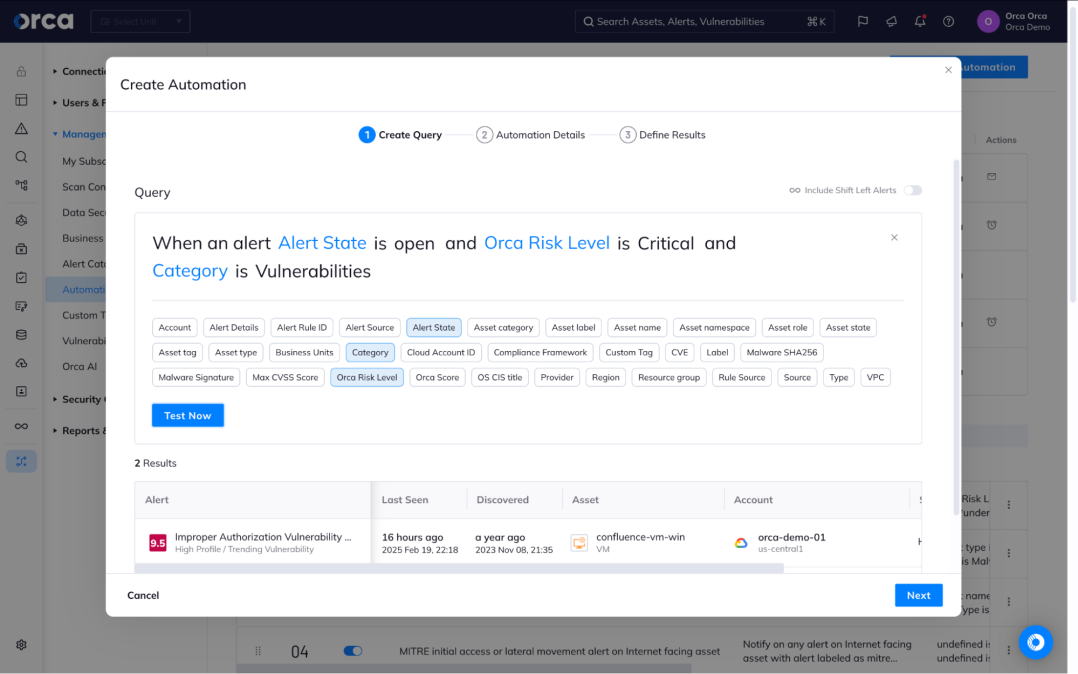Screen dimensions: 1078x674
Task: Open the alerts triangle icon in sidebar
Action: click(x=21, y=129)
